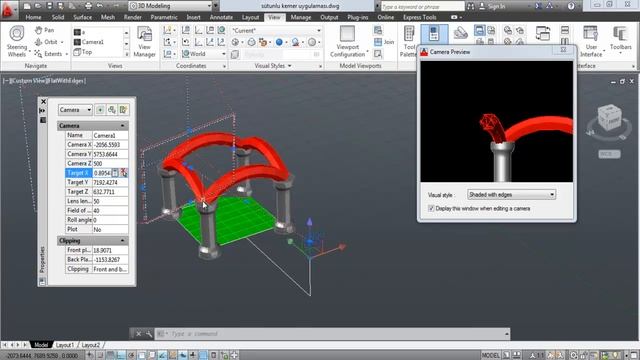The width and height of the screenshot is (640, 360).
Task: Expand the Orbit tool dropdown arrow
Action: coord(62,42)
